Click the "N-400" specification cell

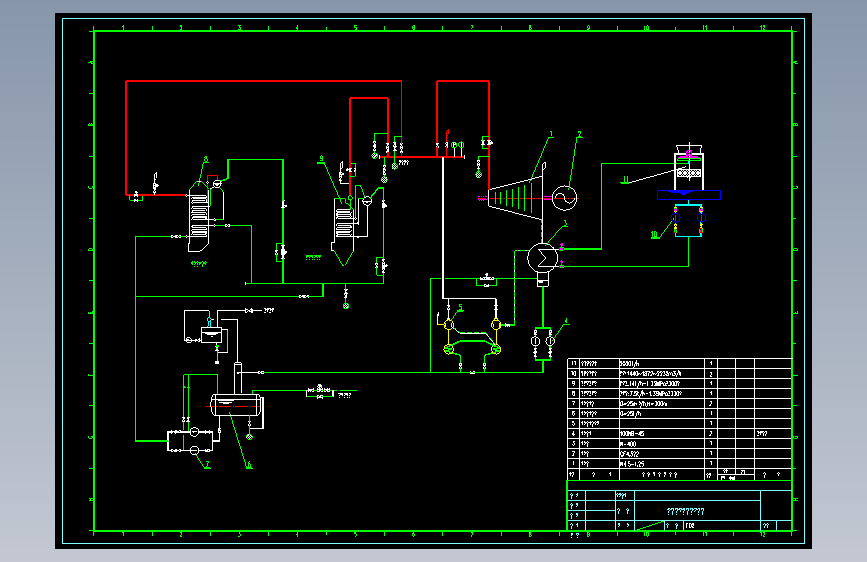pos(661,444)
